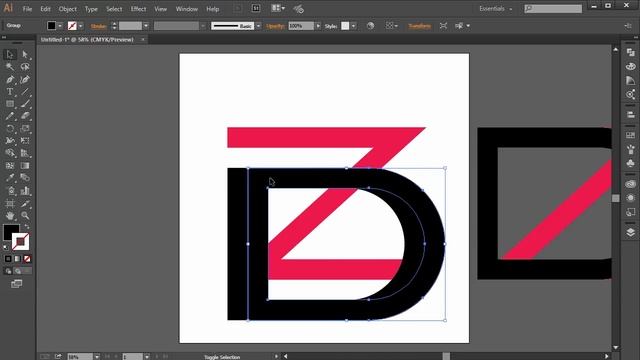Open the Symbols panel icon
Image resolution: width=640 pixels, height=360 pixels.
(x=631, y=163)
